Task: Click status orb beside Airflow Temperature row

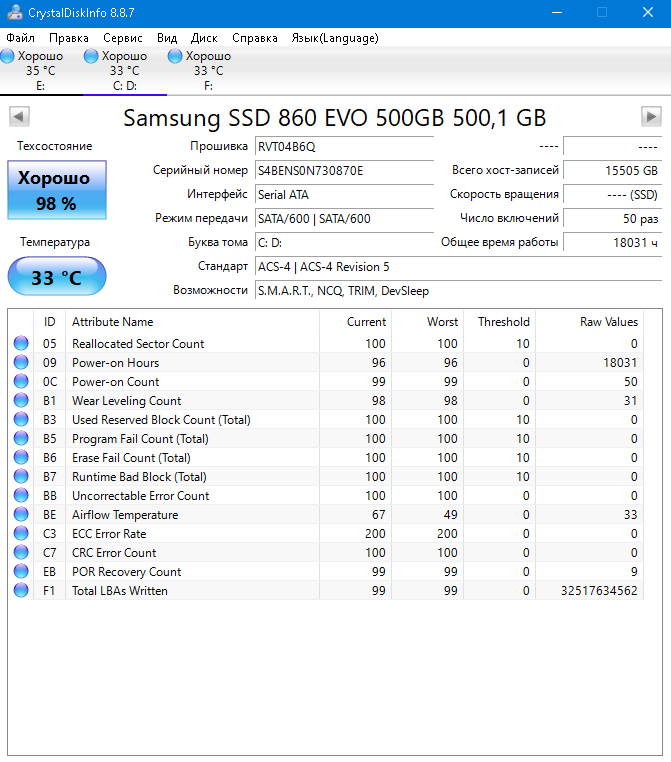Action: tap(21, 515)
